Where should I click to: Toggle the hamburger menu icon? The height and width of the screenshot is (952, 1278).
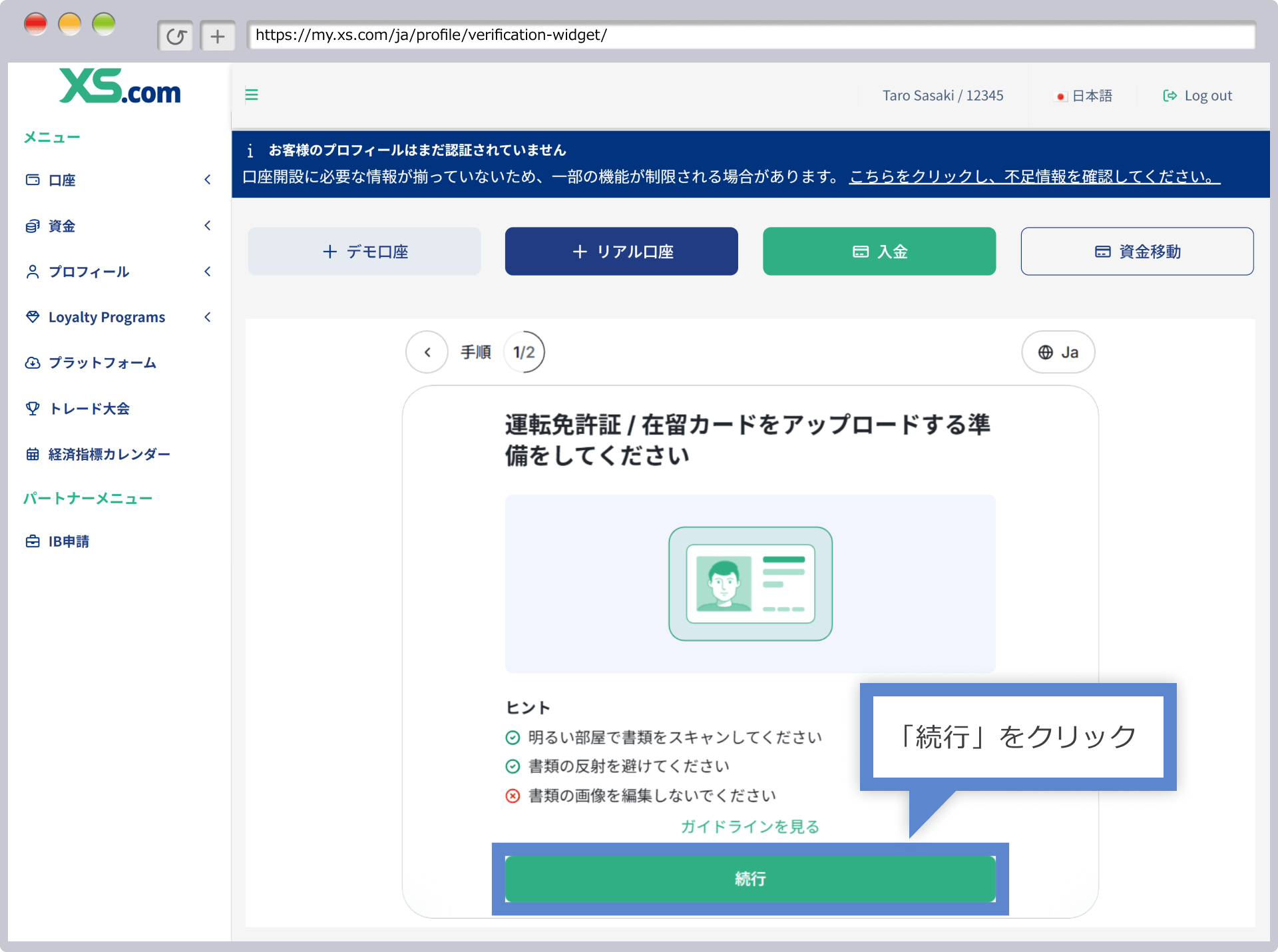point(252,95)
